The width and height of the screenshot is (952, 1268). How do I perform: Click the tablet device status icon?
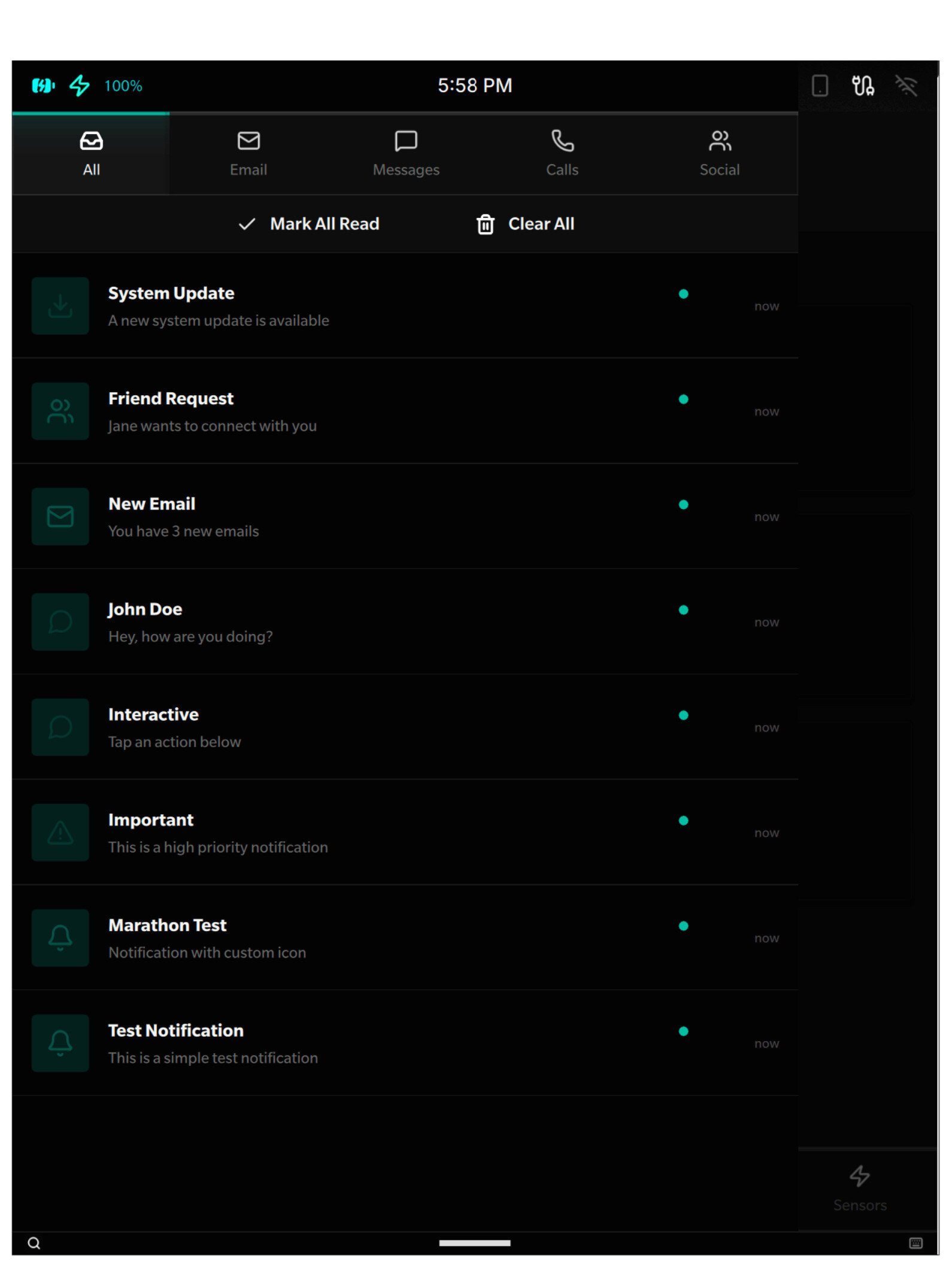point(820,86)
